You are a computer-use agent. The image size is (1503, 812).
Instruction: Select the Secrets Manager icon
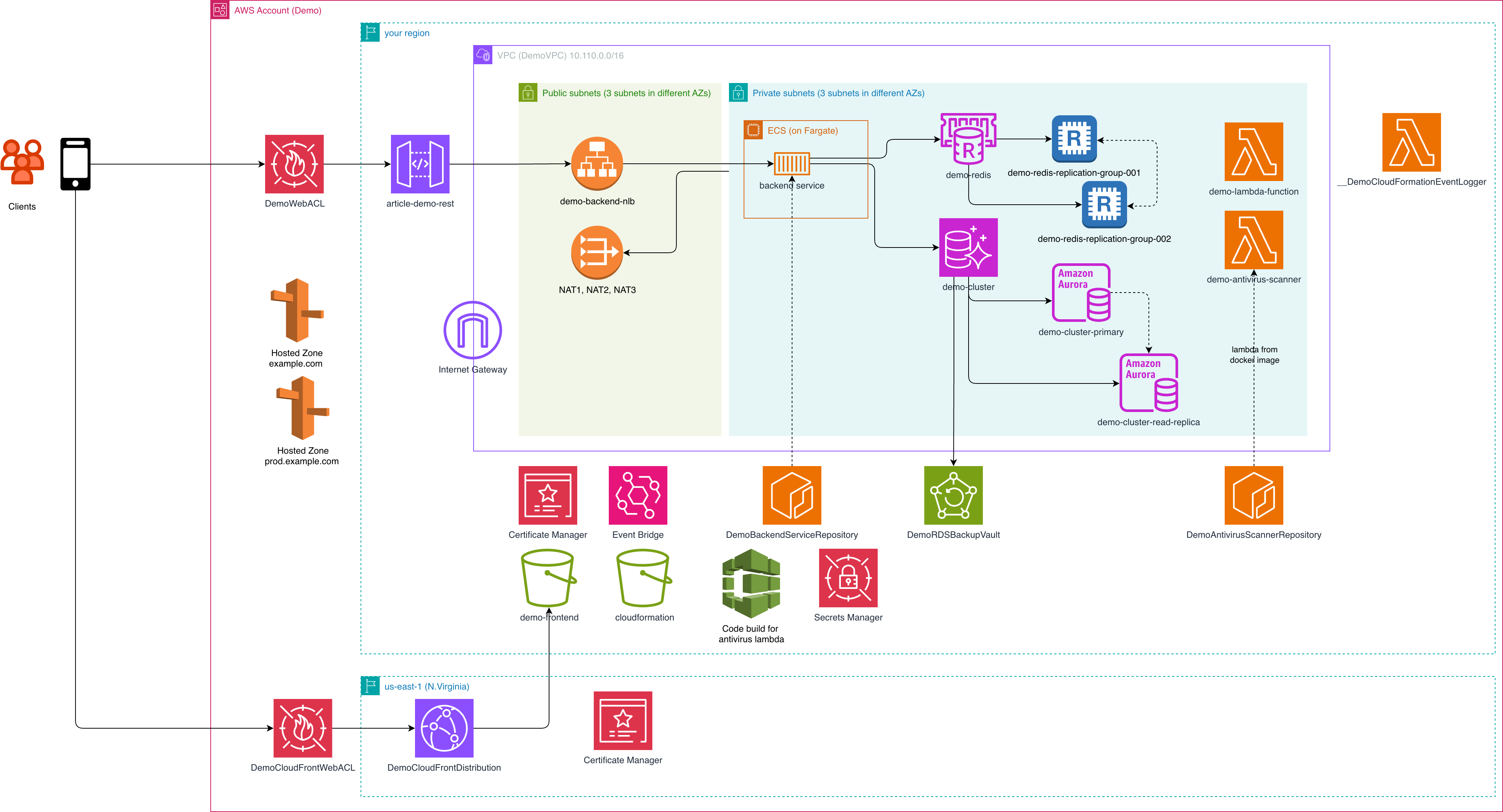[x=848, y=578]
